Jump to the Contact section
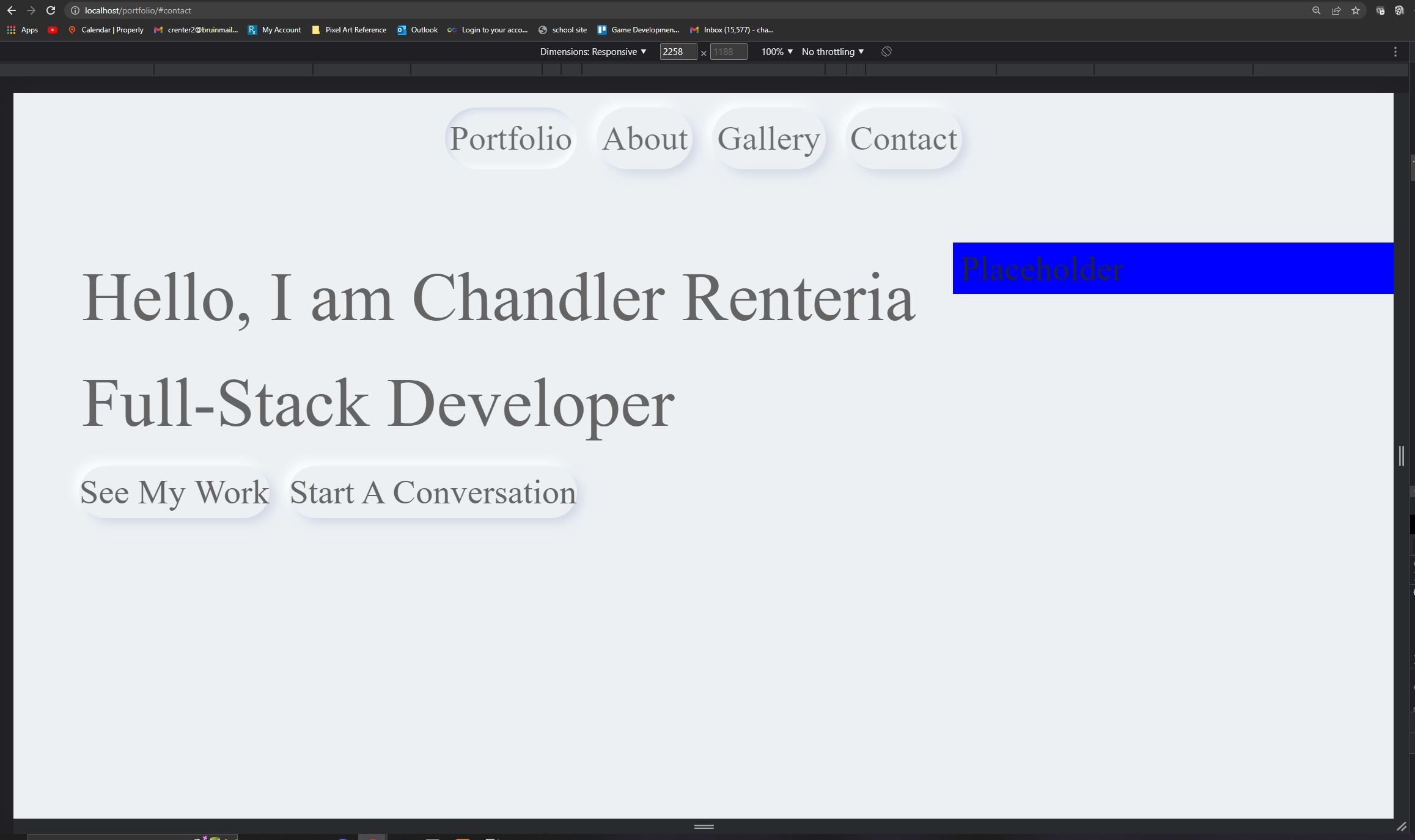This screenshot has height=840, width=1415. (903, 139)
